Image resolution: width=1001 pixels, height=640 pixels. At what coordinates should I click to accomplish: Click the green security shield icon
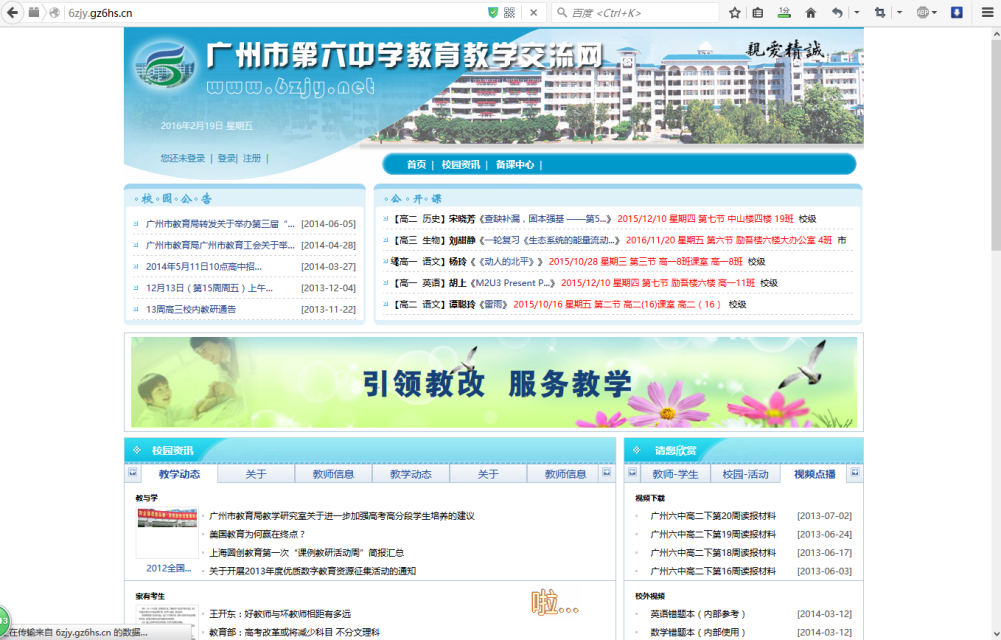[x=492, y=12]
